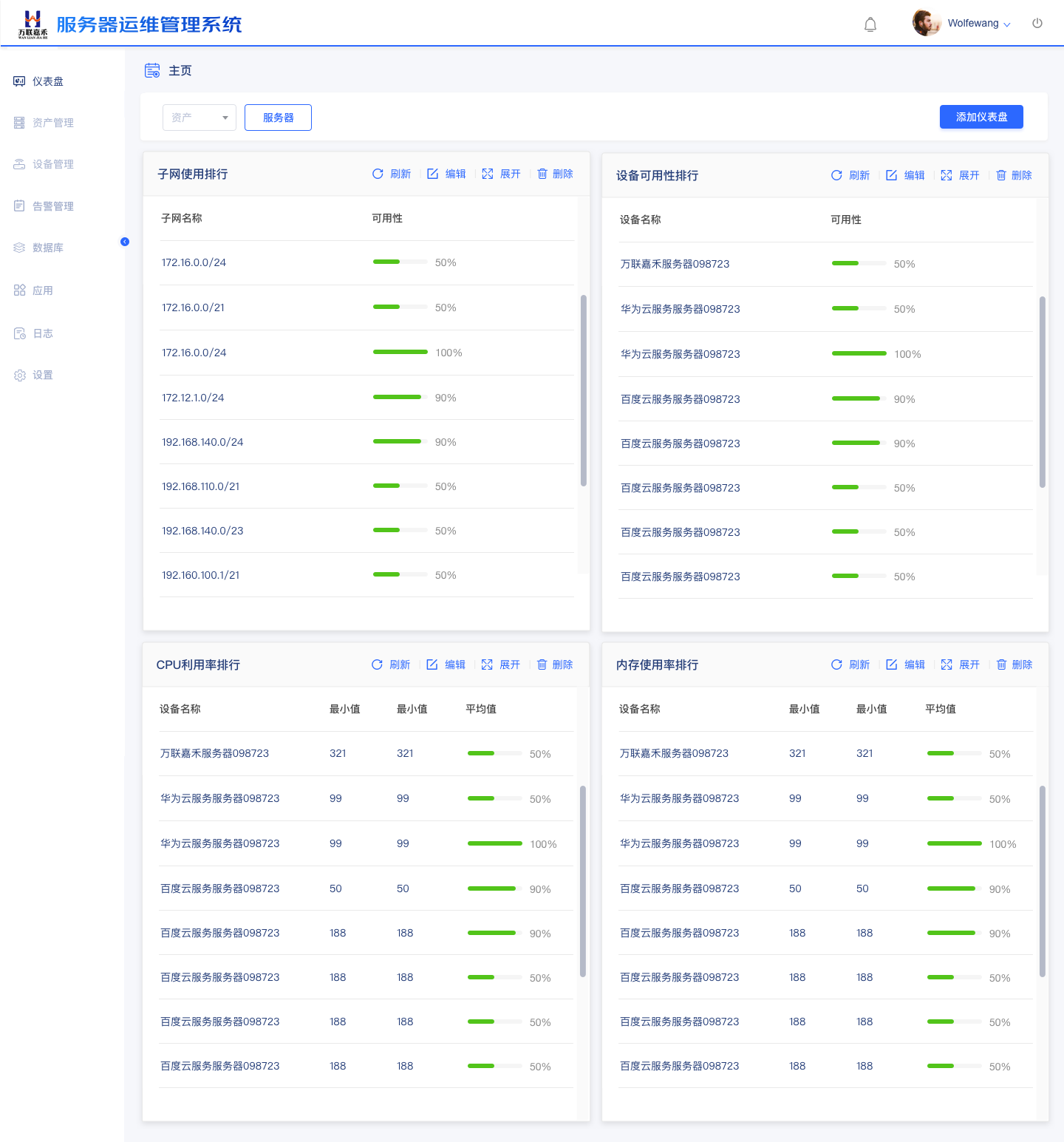Screen dimensions: 1064x1142
Task: Click the 添加仪表盘 button
Action: coord(981,117)
